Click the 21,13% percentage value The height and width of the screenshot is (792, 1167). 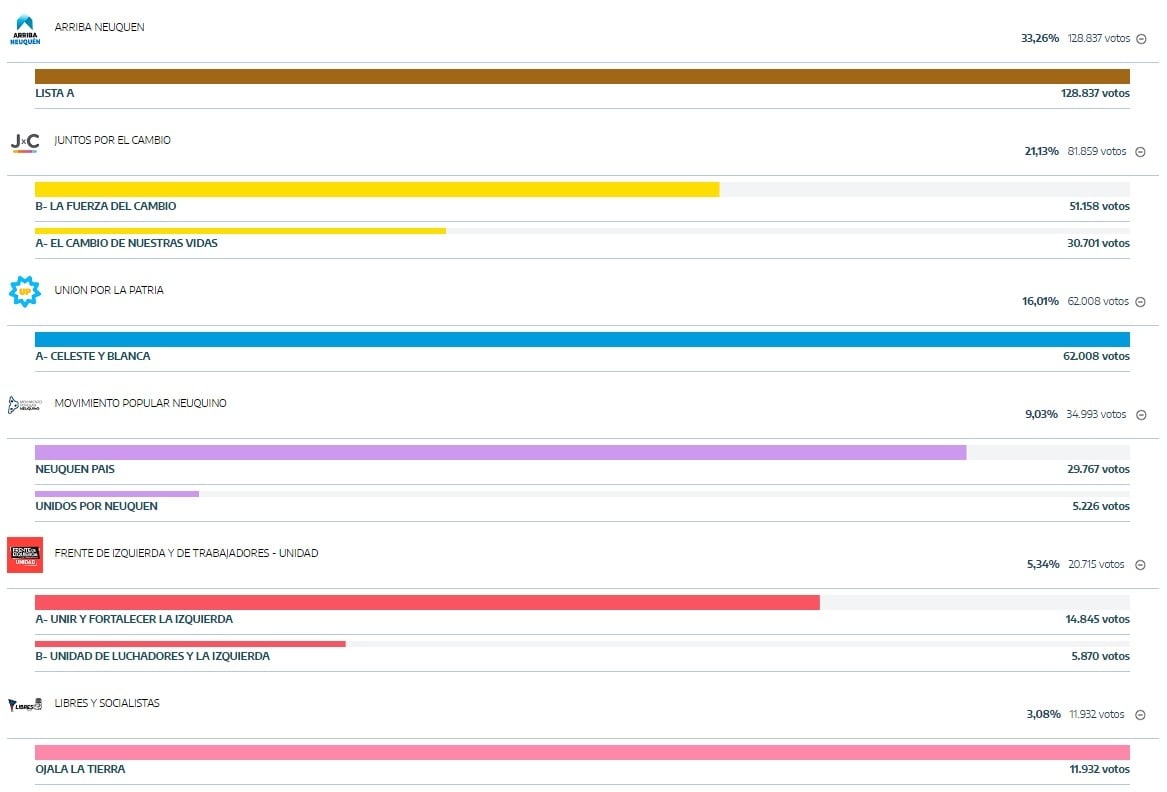[1041, 151]
